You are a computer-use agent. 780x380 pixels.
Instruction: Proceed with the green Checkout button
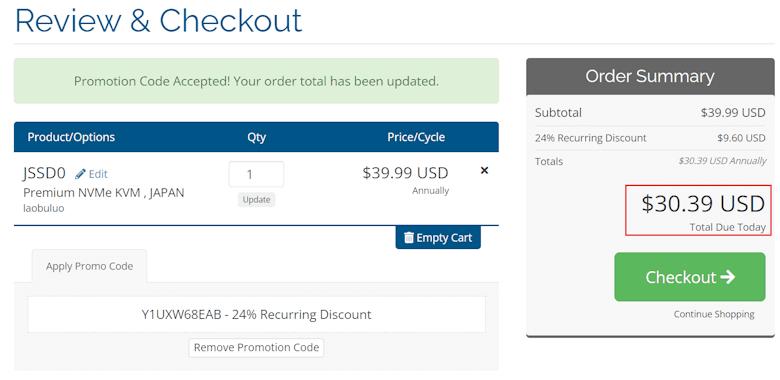pyautogui.click(x=690, y=277)
